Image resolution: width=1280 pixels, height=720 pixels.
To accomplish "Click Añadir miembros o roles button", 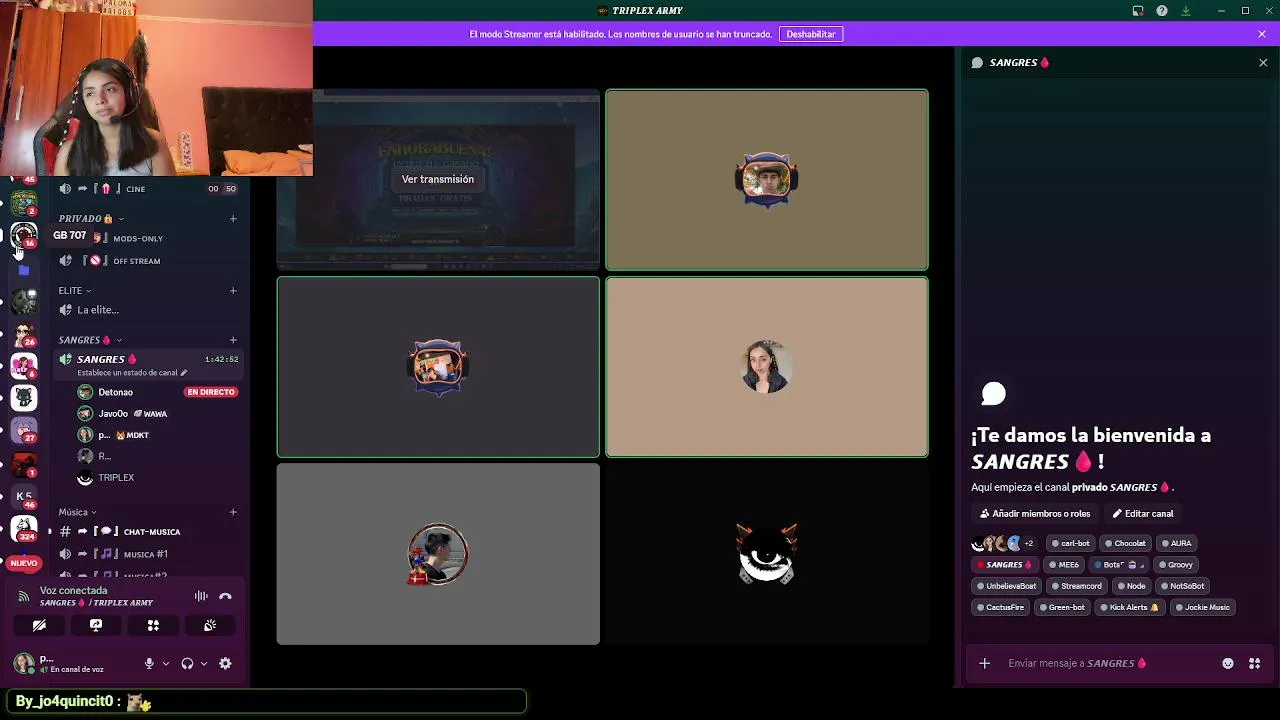I will pos(1035,513).
